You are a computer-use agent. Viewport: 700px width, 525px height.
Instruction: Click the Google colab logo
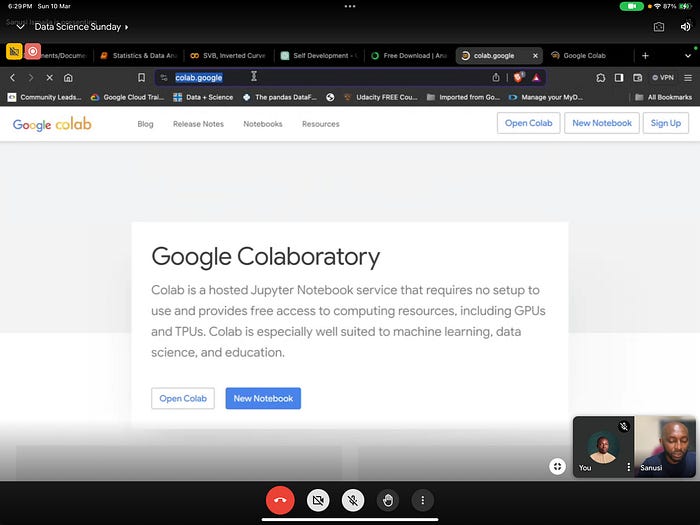tap(52, 124)
